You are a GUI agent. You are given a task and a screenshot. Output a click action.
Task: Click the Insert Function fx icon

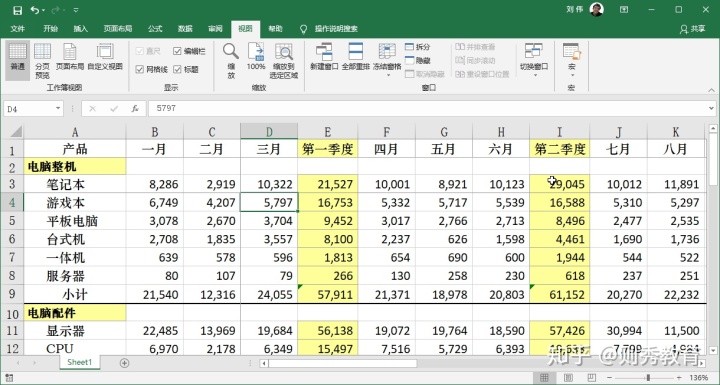point(135,109)
